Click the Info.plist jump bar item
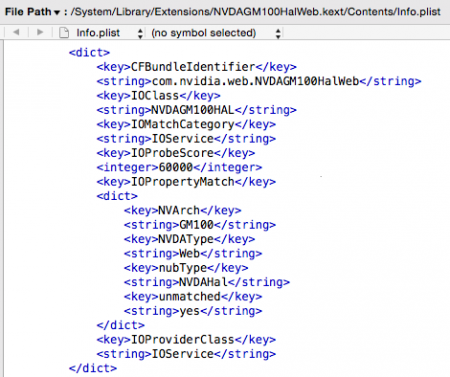 coord(98,33)
